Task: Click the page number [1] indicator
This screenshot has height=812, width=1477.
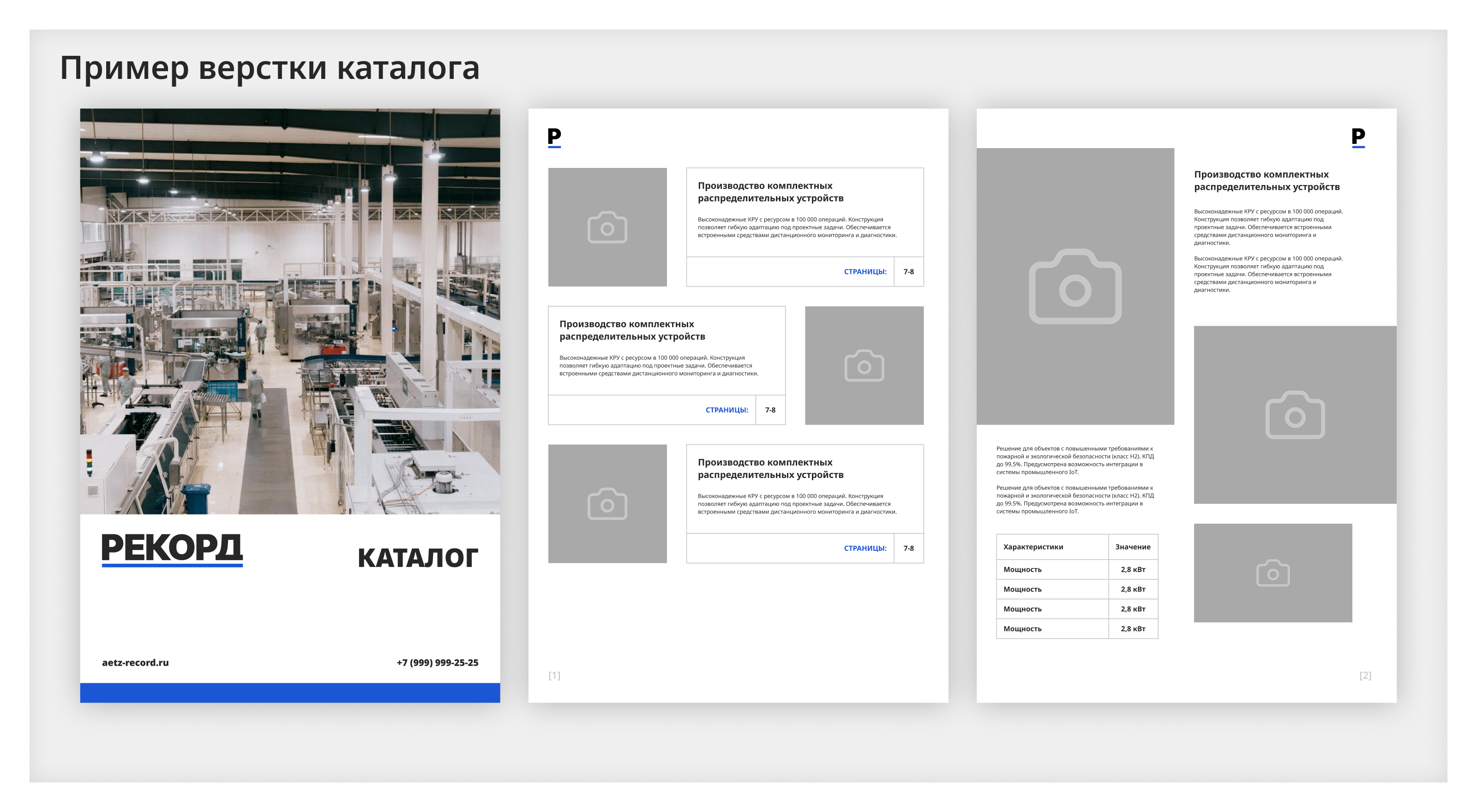Action: (x=554, y=676)
